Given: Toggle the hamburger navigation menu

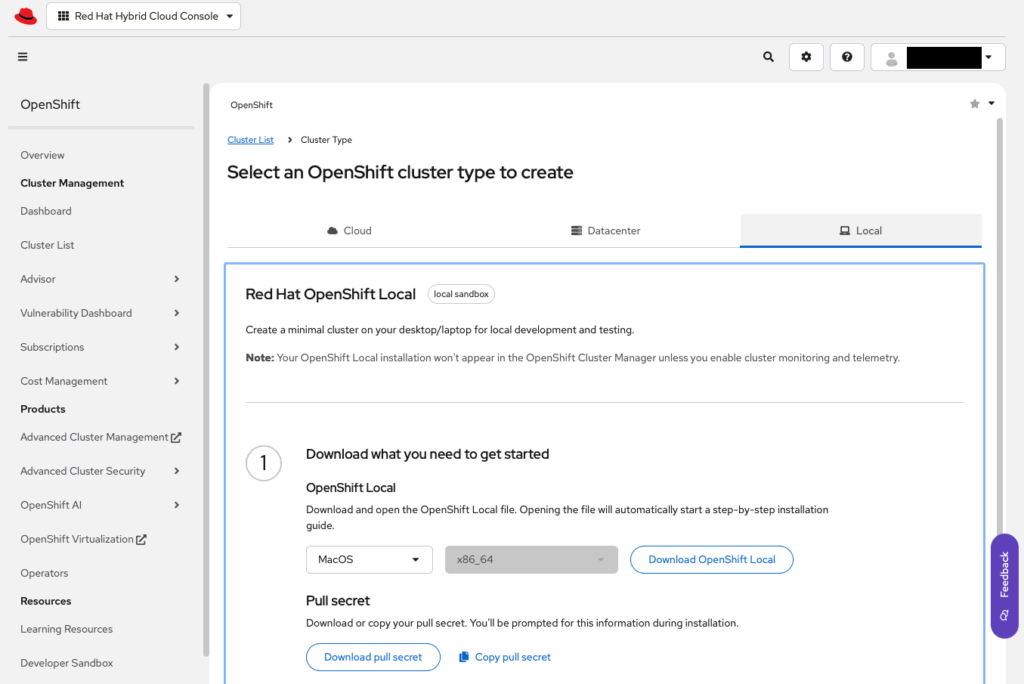Looking at the screenshot, I should tap(23, 57).
